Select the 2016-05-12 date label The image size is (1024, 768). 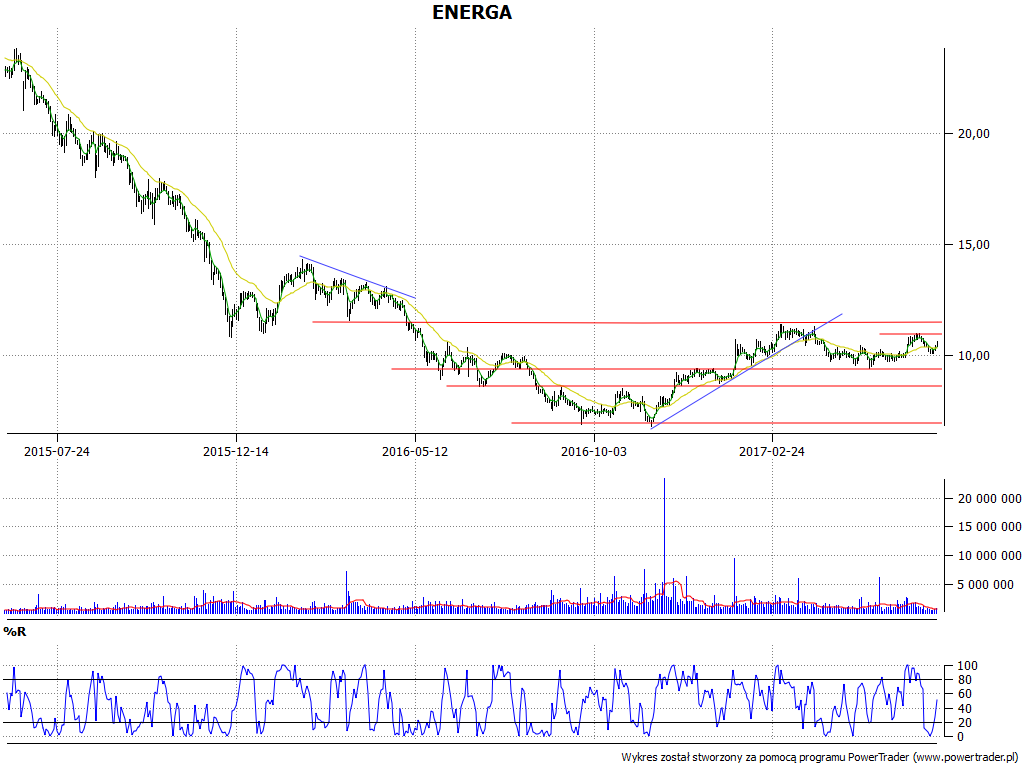pyautogui.click(x=415, y=451)
